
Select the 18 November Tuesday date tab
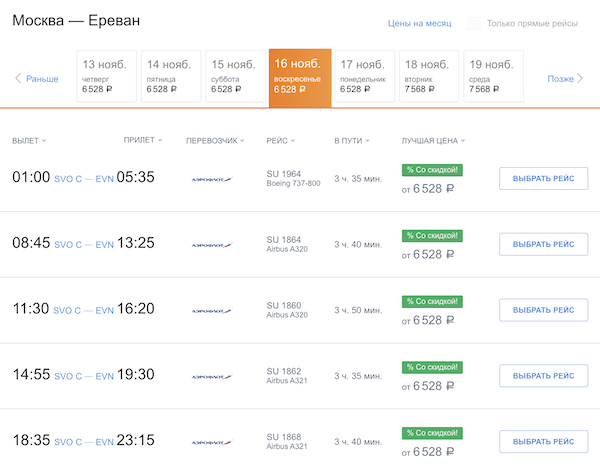(x=429, y=76)
